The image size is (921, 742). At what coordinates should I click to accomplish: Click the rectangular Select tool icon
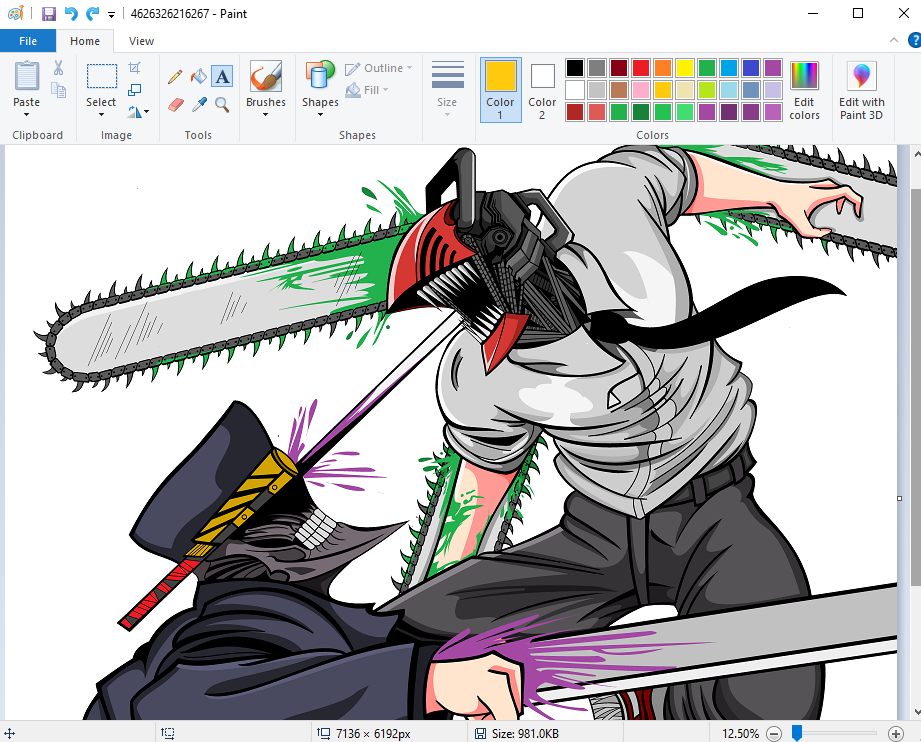pyautogui.click(x=102, y=76)
